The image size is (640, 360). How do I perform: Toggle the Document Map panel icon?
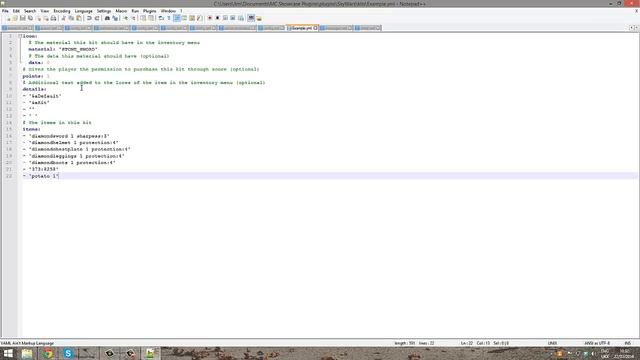[x=191, y=18]
